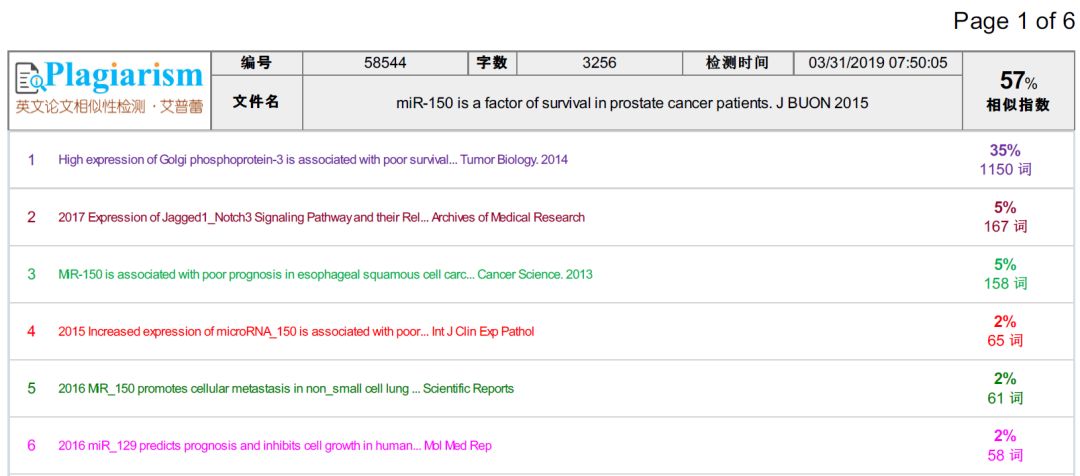The image size is (1080, 476).
Task: Open the 2015 microRNA_150 Int J Clin Exp Pathol source
Action: pos(296,331)
